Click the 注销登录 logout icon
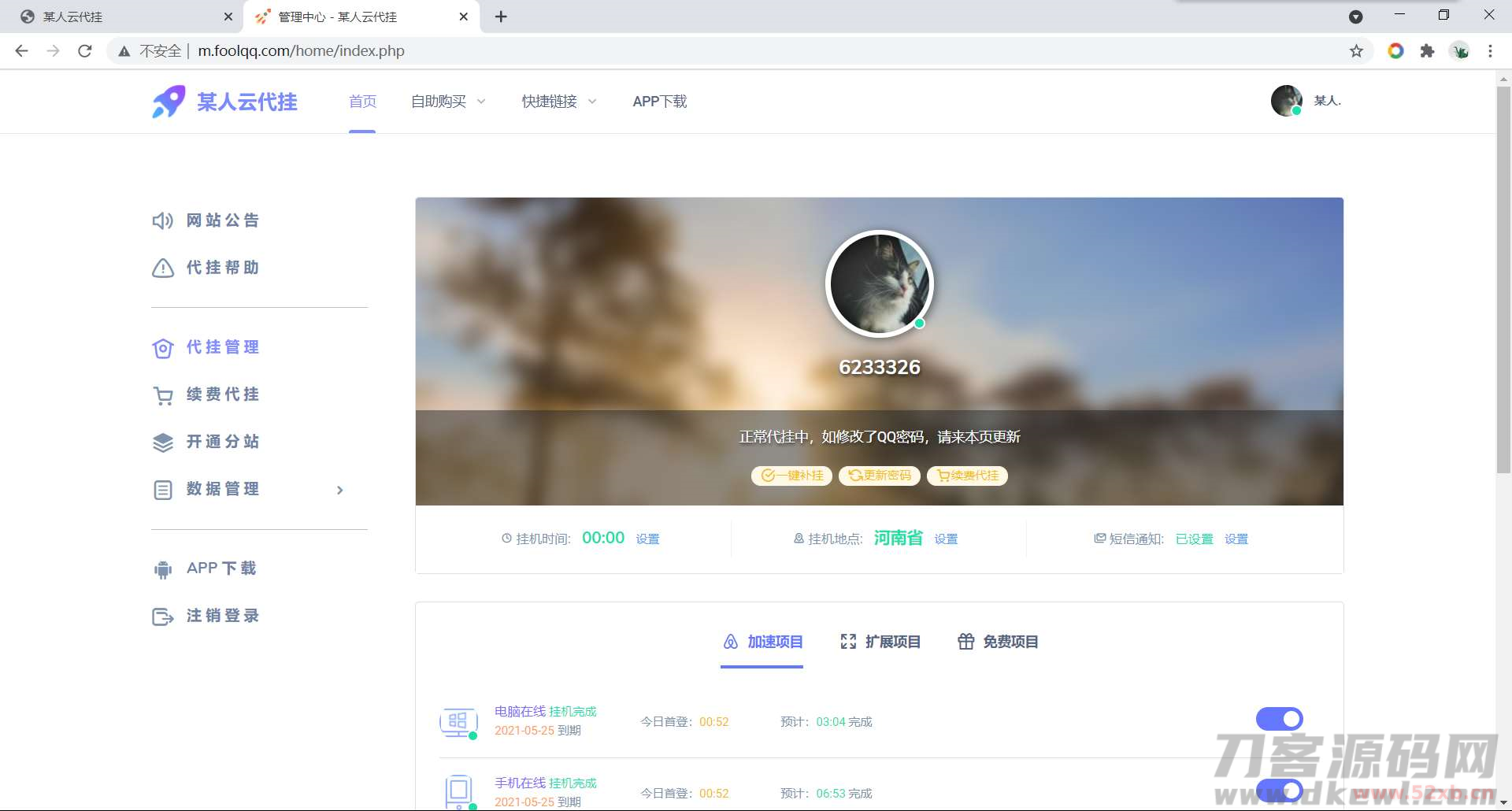1512x811 pixels. click(161, 617)
